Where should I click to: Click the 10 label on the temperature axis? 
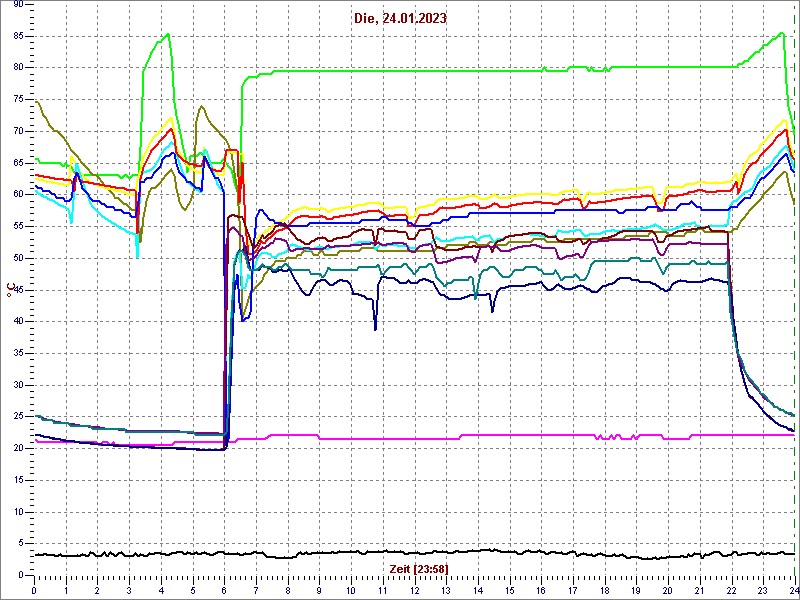[18, 511]
